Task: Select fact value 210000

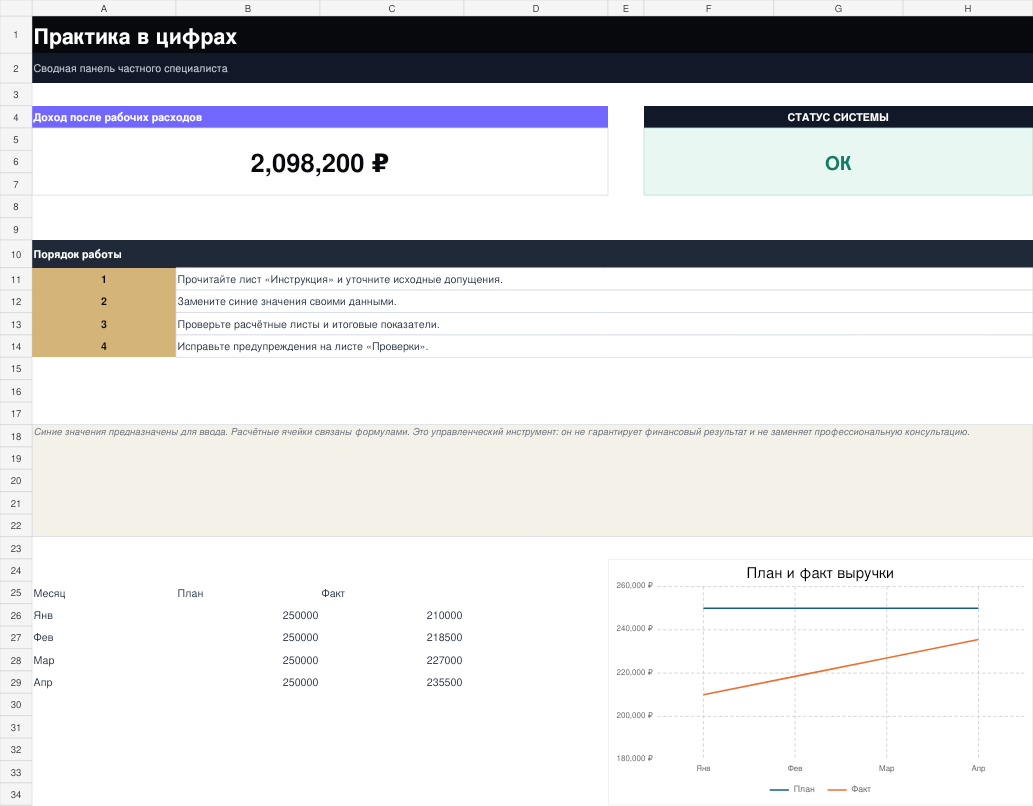Action: pos(391,616)
